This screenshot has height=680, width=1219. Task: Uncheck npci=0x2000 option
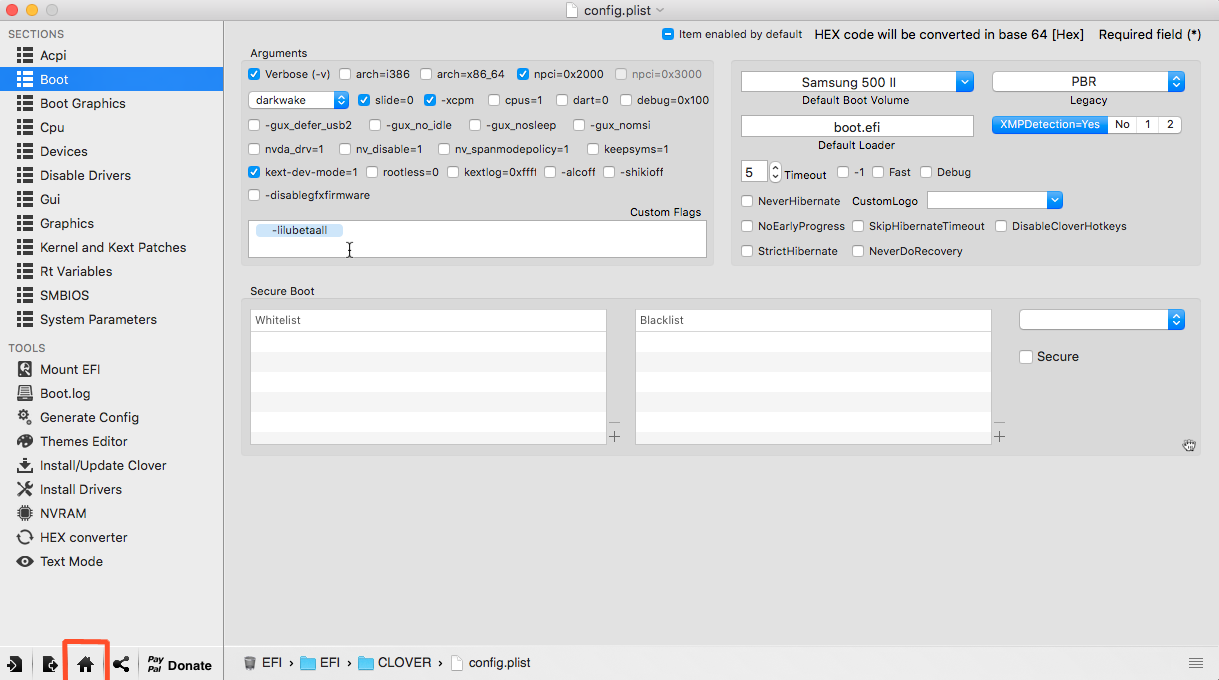pos(524,74)
